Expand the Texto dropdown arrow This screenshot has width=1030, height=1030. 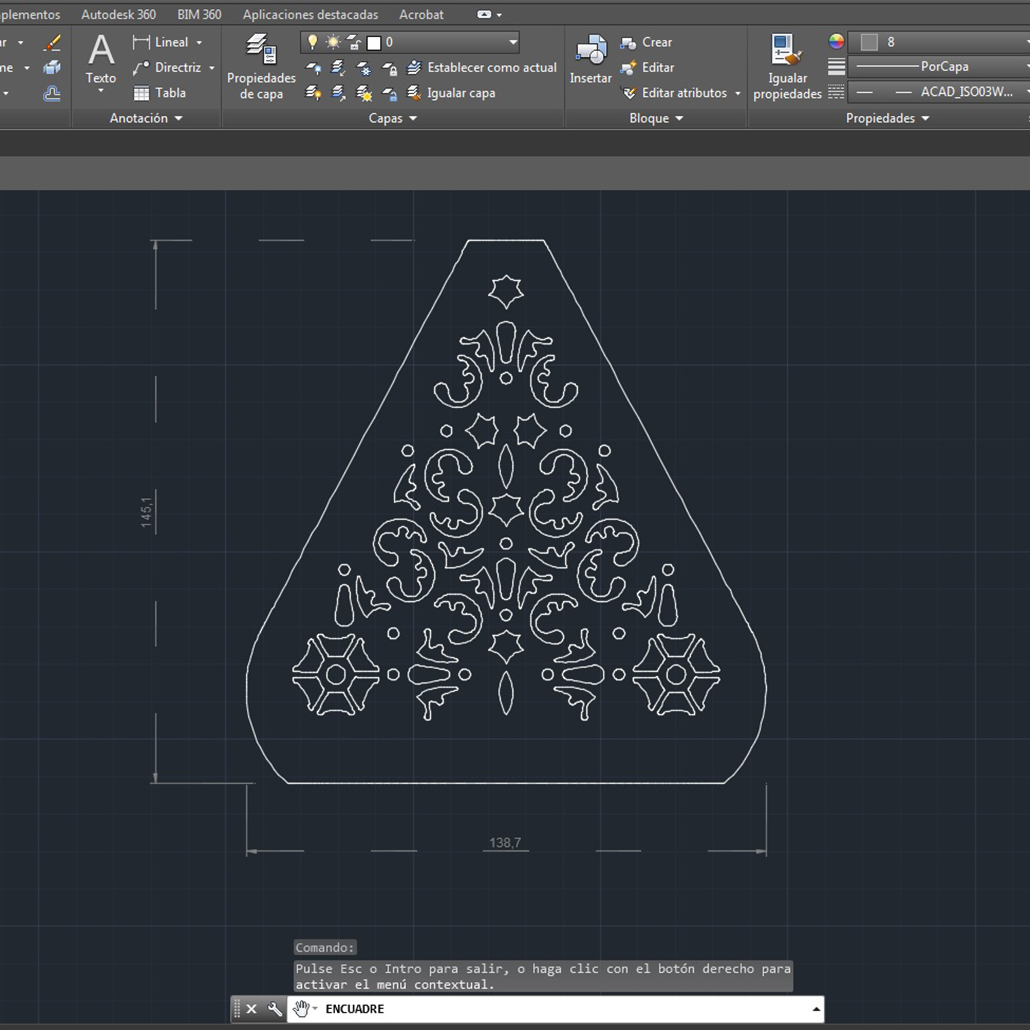click(x=101, y=91)
